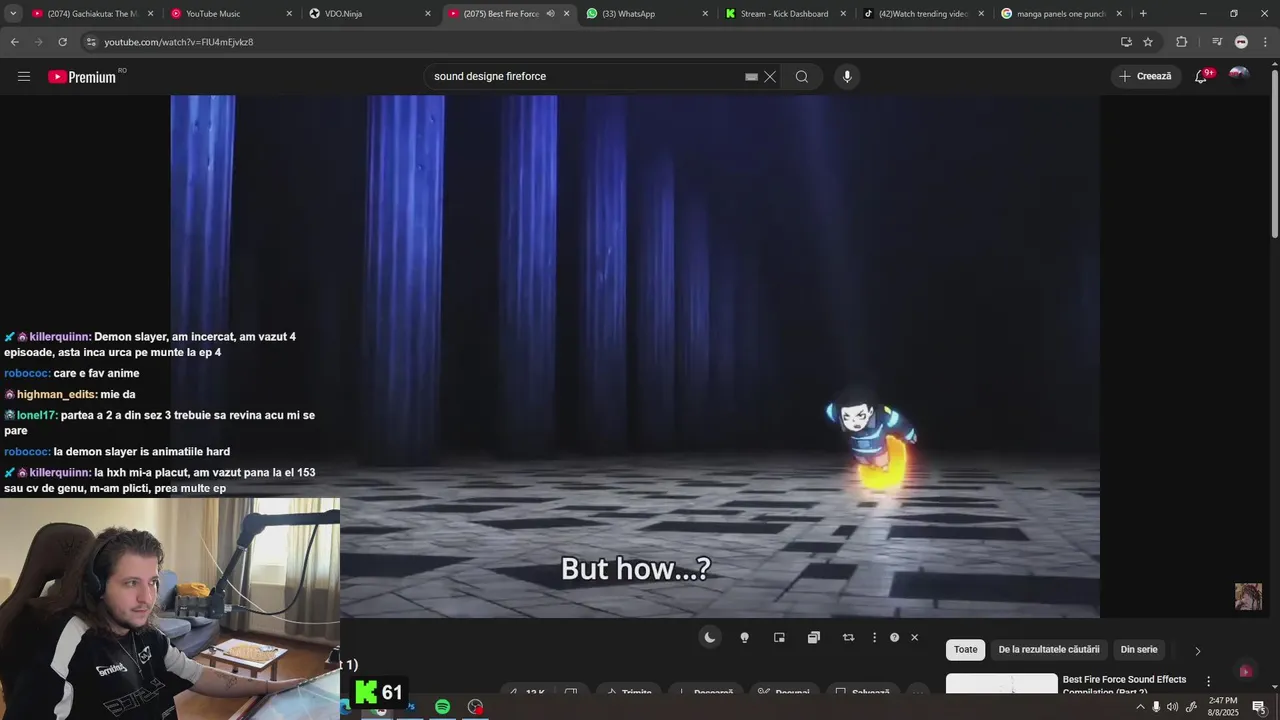This screenshot has height=720, width=1280.
Task: Switch to the TikTok Watch trending videos tab
Action: coord(924,14)
